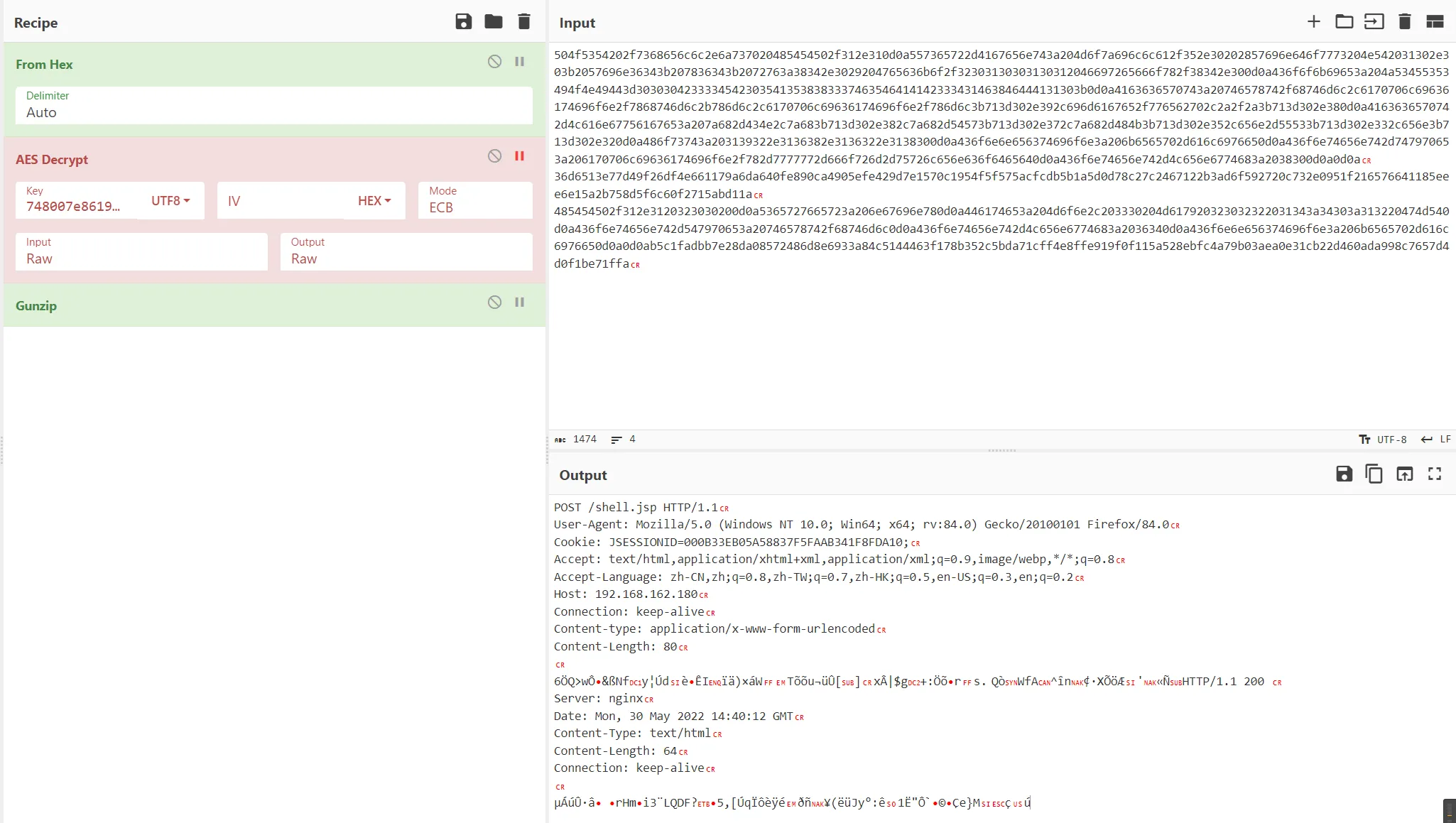Load a recipe via folder icon

tap(494, 22)
